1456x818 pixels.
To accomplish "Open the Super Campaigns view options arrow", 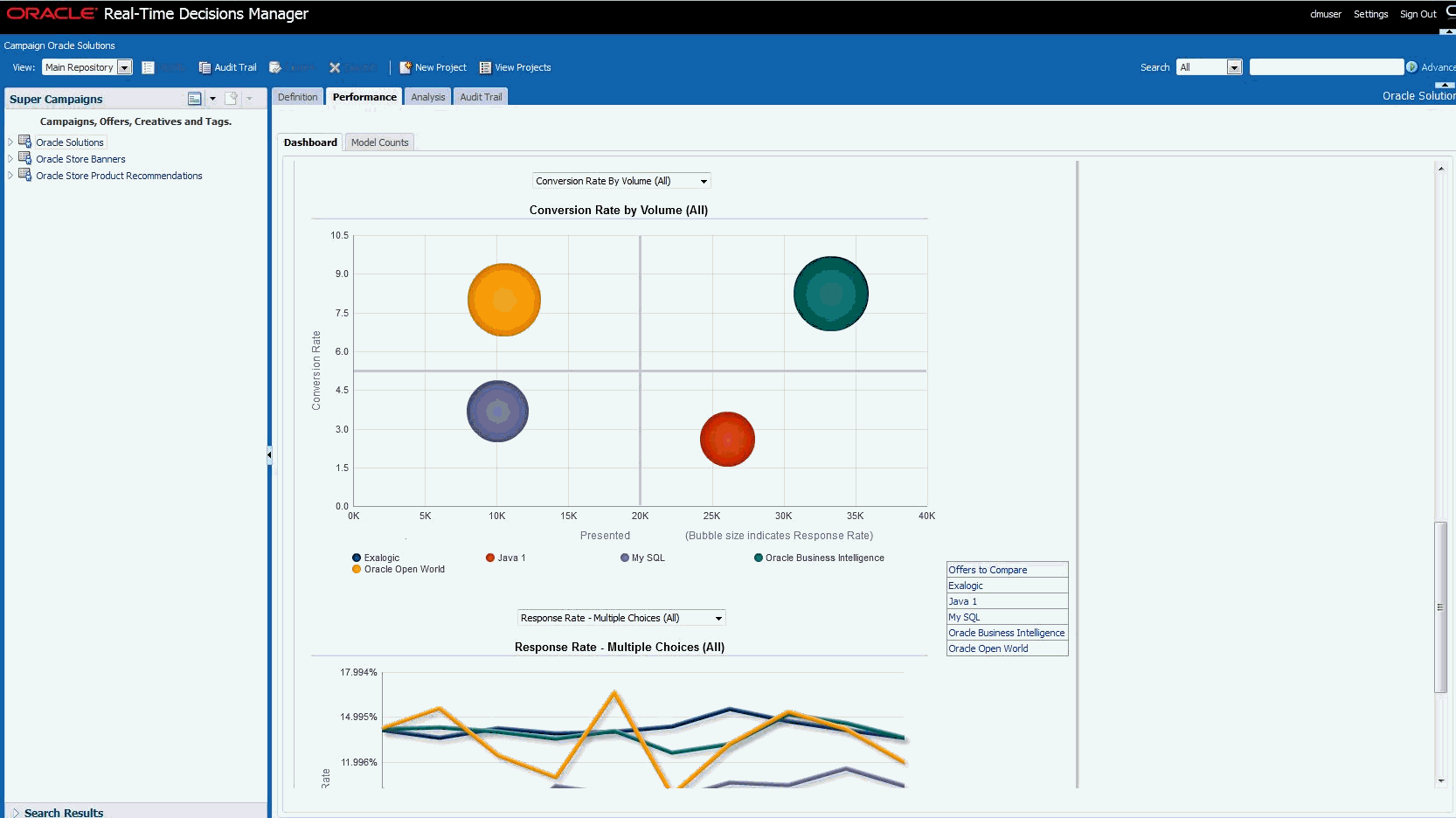I will [212, 99].
